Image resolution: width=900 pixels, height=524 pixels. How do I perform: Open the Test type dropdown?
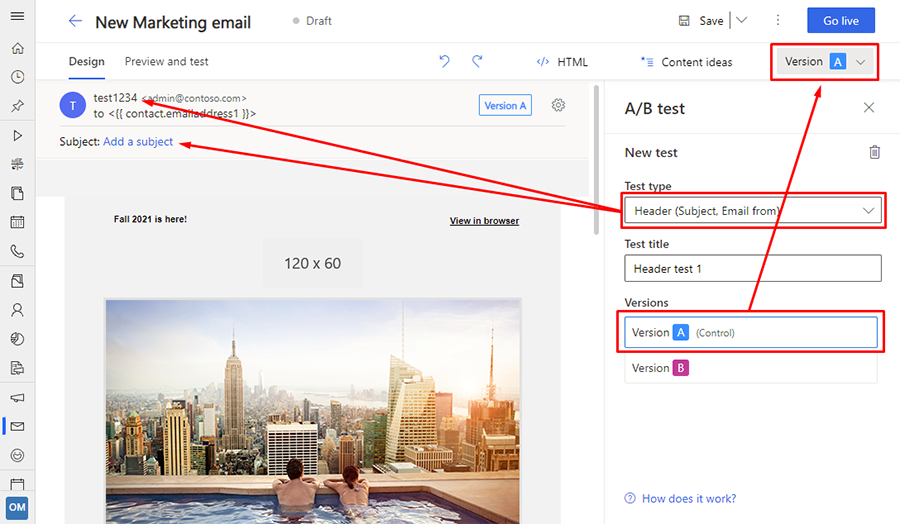[x=753, y=211]
